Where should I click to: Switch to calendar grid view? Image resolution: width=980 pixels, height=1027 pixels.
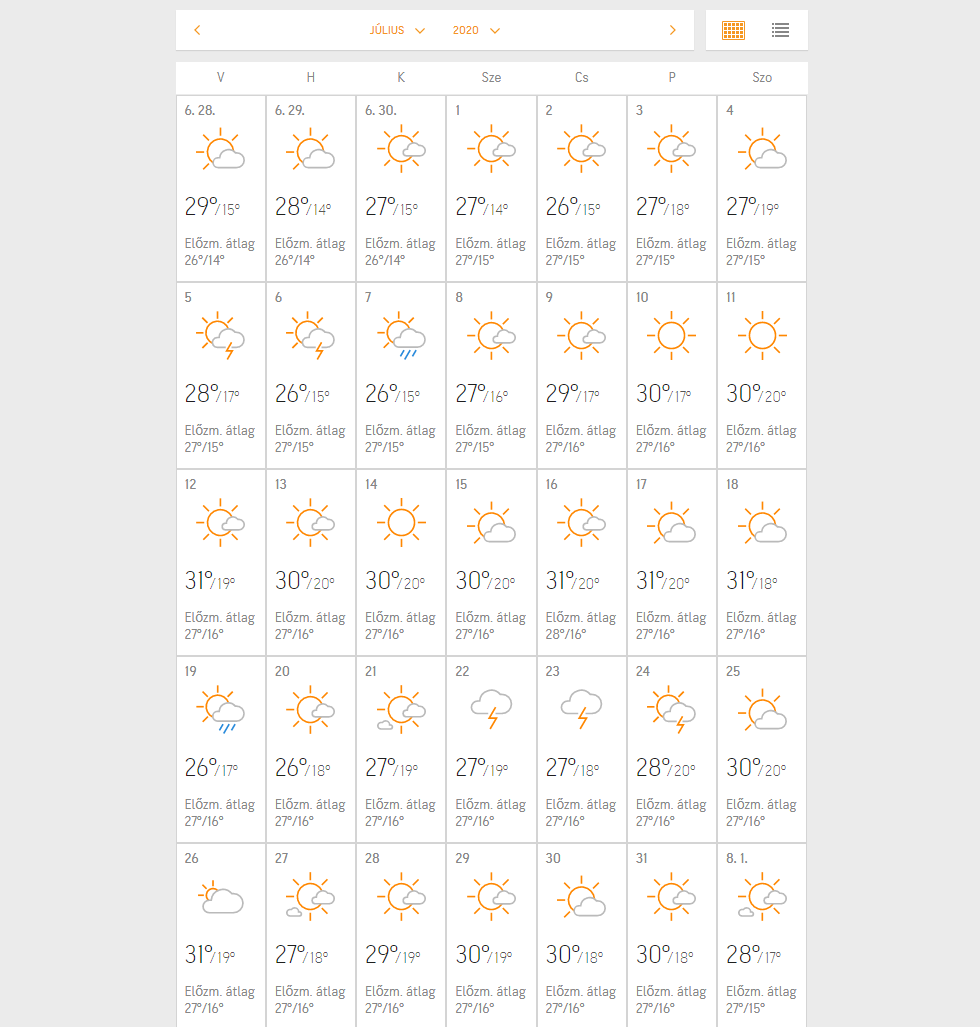pyautogui.click(x=733, y=30)
